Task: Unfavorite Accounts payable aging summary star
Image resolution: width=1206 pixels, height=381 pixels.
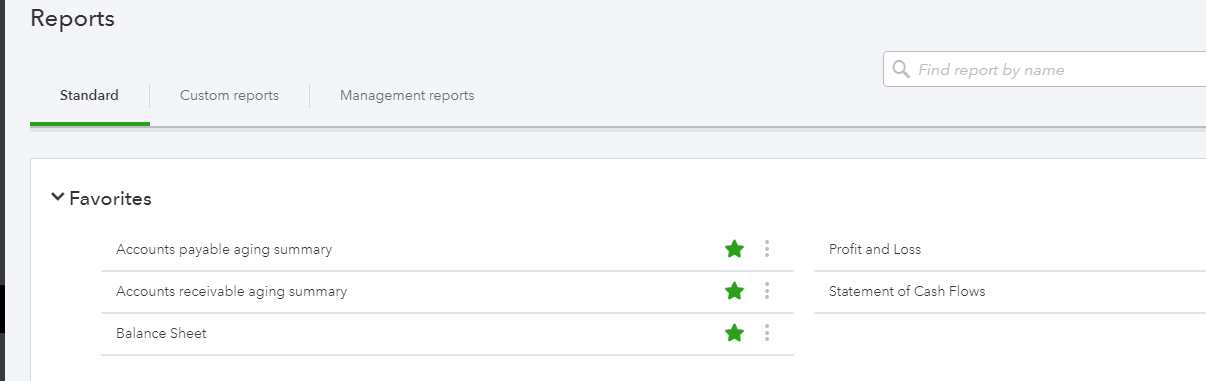Action: tap(734, 249)
